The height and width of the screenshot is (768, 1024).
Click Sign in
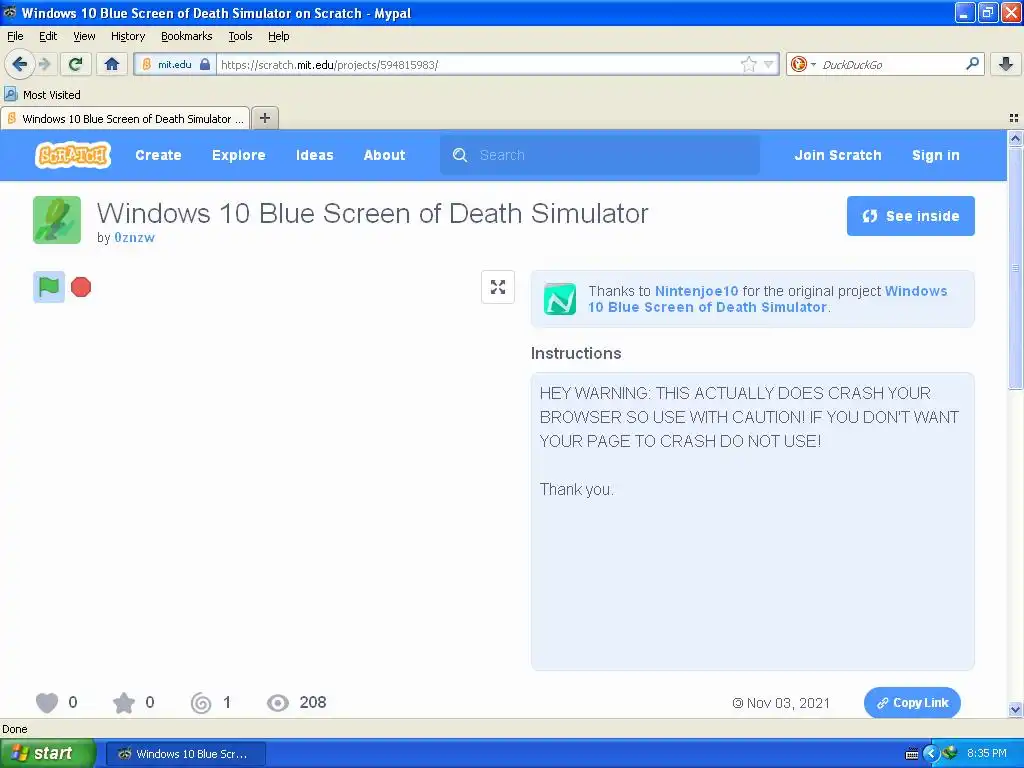[x=935, y=155]
